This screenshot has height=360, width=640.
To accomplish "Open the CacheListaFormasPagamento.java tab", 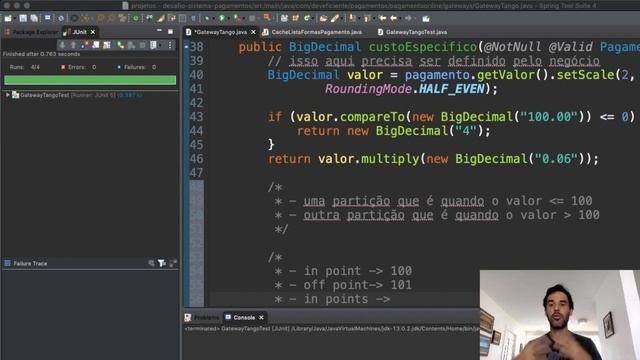I will coord(312,32).
